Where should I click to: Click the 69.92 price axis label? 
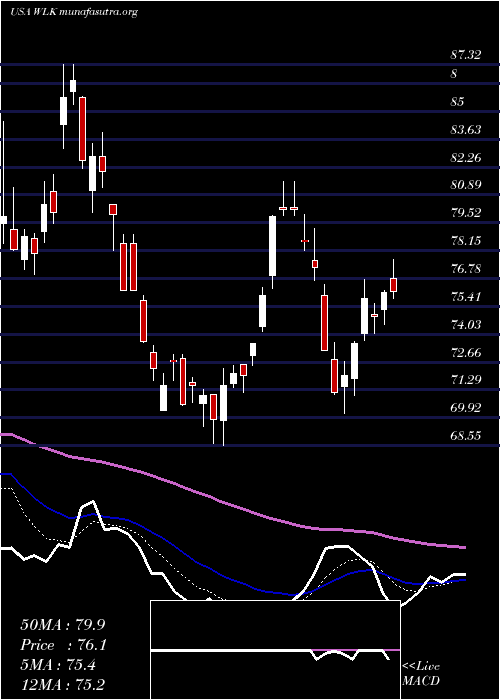pyautogui.click(x=466, y=408)
